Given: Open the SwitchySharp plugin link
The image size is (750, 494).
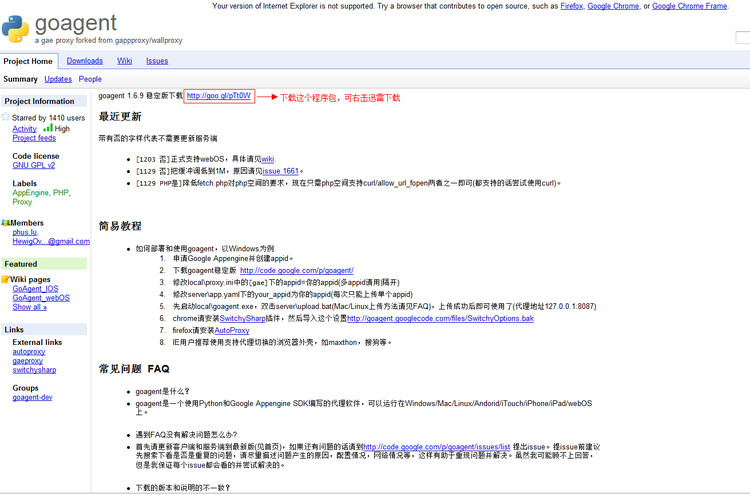Looking at the screenshot, I should click(x=242, y=318).
